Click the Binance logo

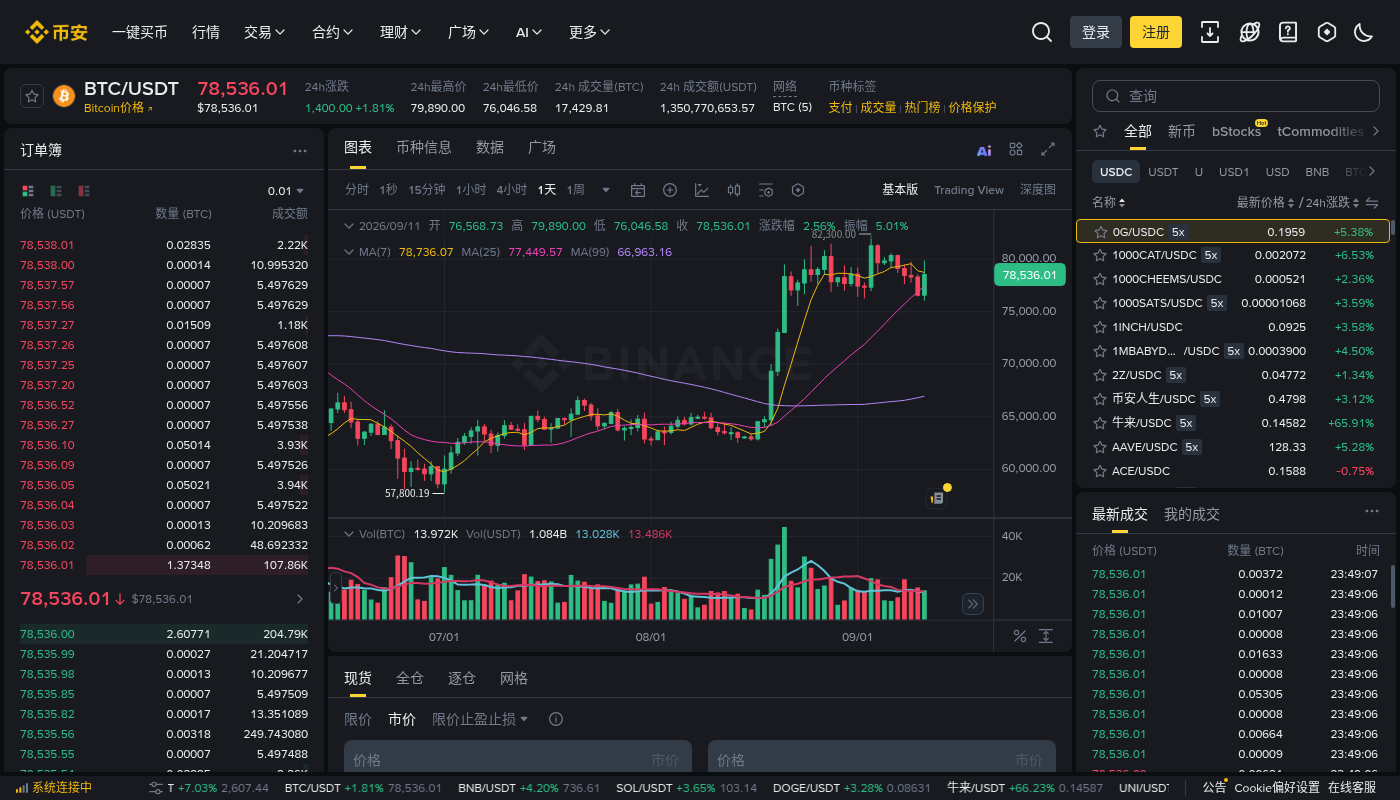[x=57, y=32]
